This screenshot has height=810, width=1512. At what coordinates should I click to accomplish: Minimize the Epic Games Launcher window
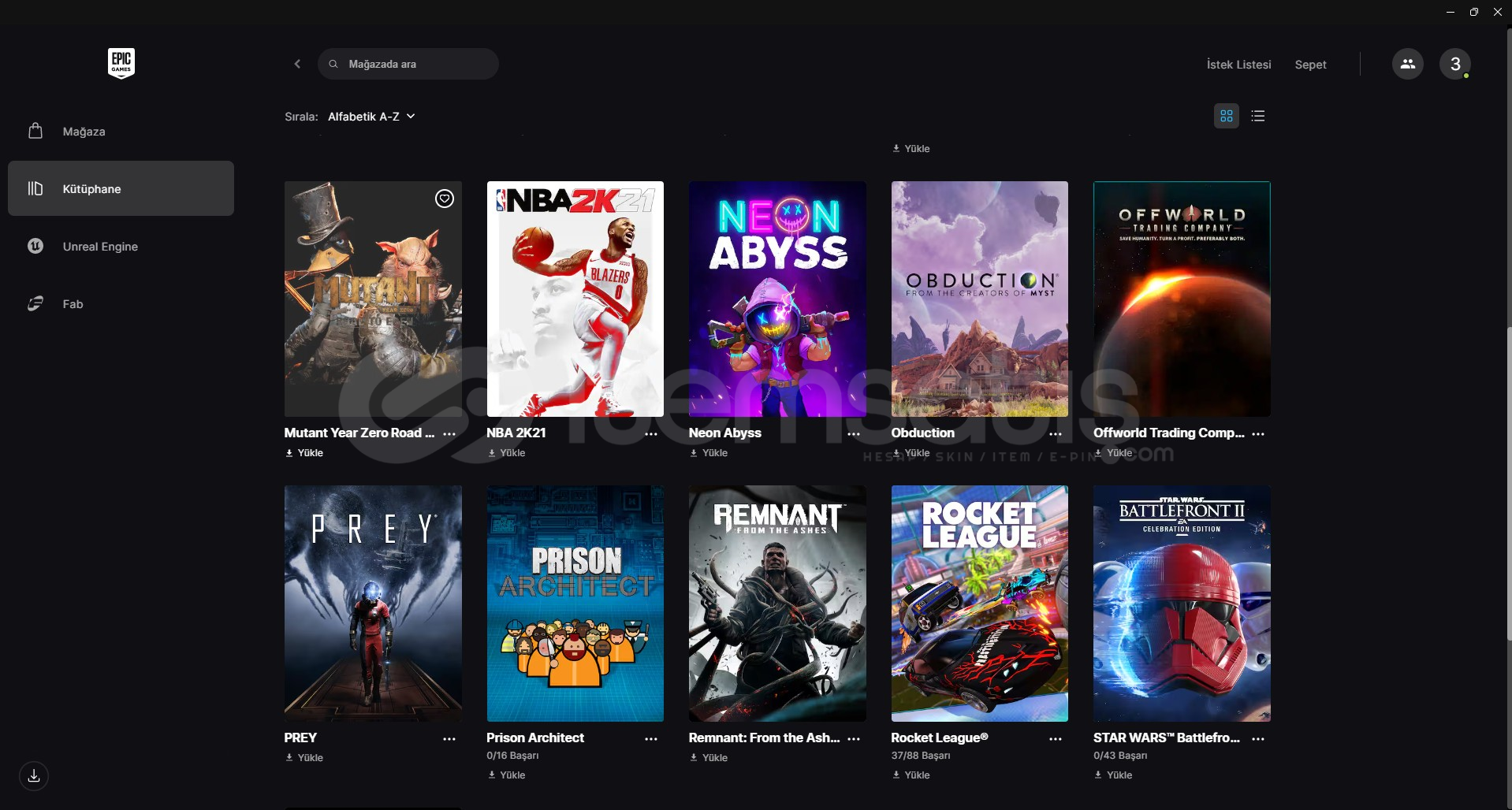coord(1451,12)
